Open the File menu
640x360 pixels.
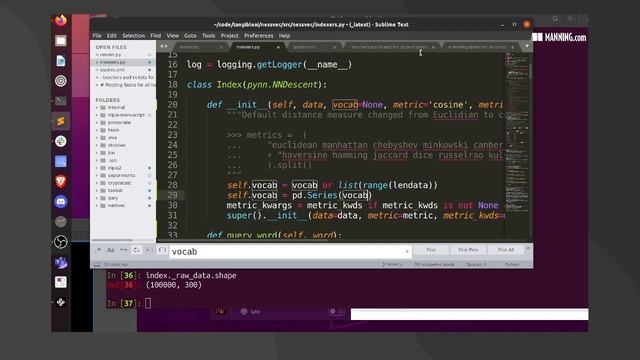pyautogui.click(x=97, y=36)
